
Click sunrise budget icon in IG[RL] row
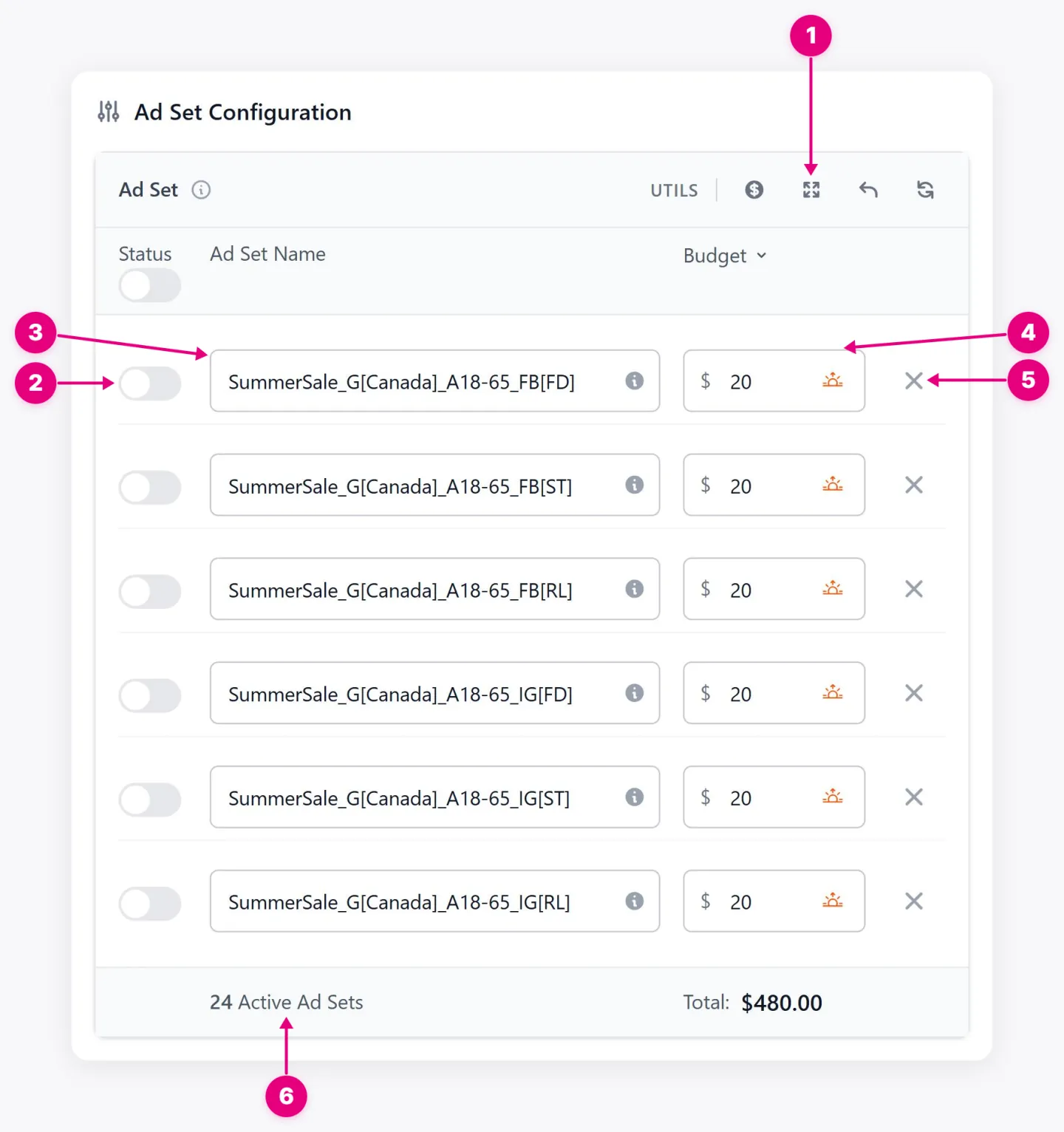pos(833,901)
